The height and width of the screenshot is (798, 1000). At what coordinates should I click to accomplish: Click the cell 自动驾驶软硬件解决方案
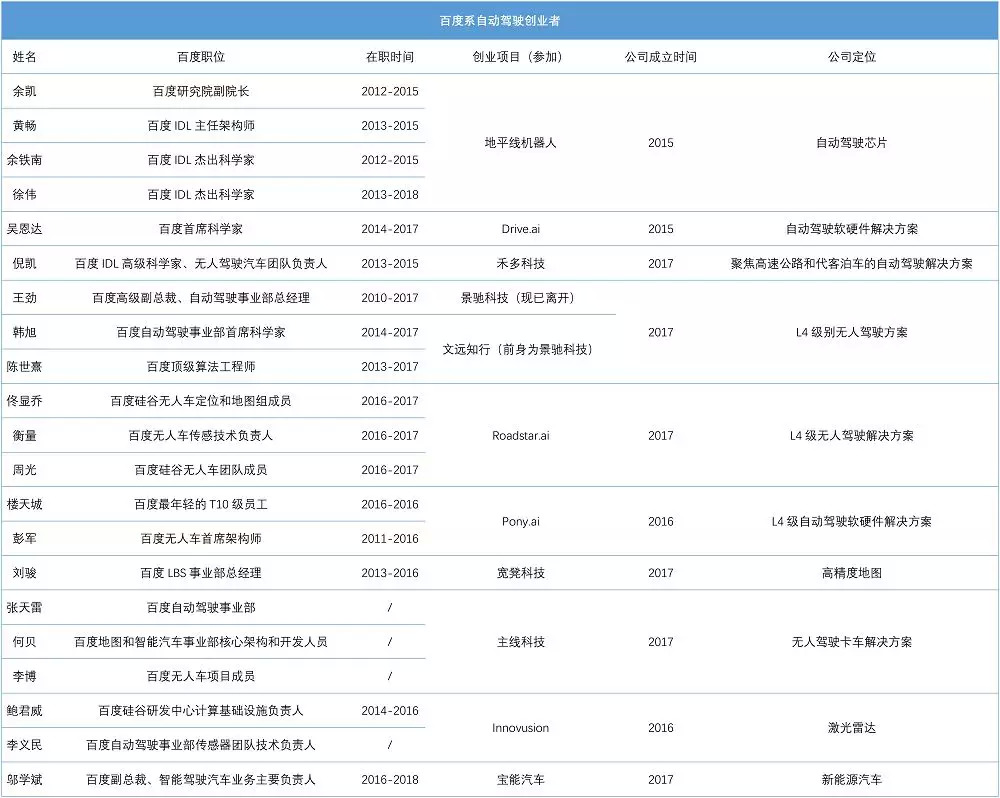(x=851, y=229)
